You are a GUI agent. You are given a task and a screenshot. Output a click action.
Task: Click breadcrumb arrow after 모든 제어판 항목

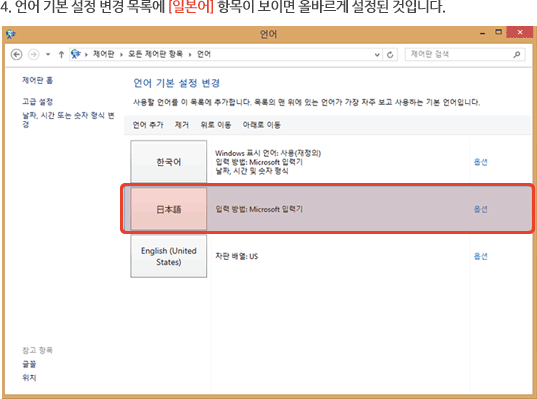(190, 54)
